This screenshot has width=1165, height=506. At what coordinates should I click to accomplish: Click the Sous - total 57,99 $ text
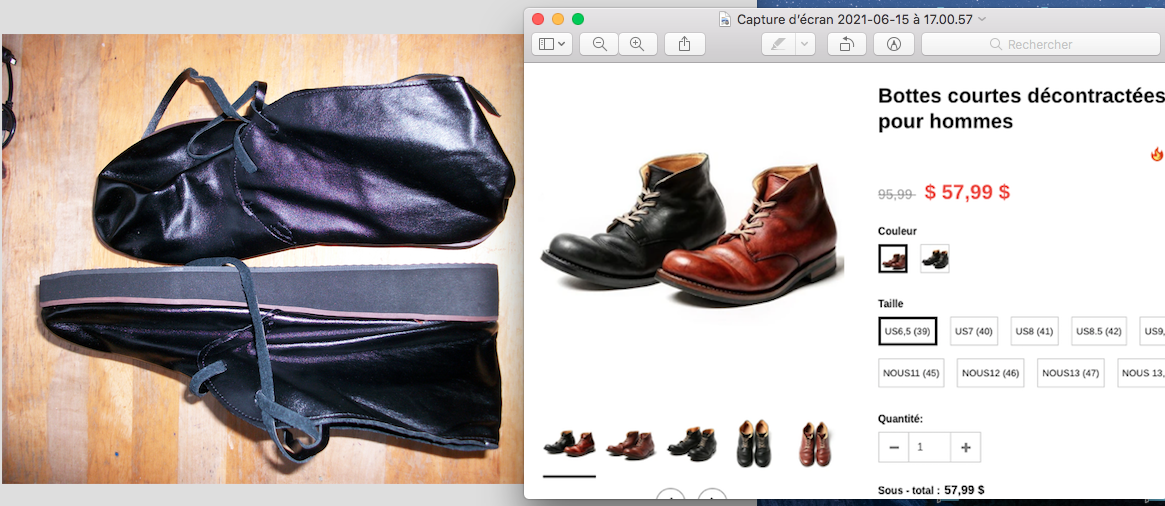(x=931, y=490)
